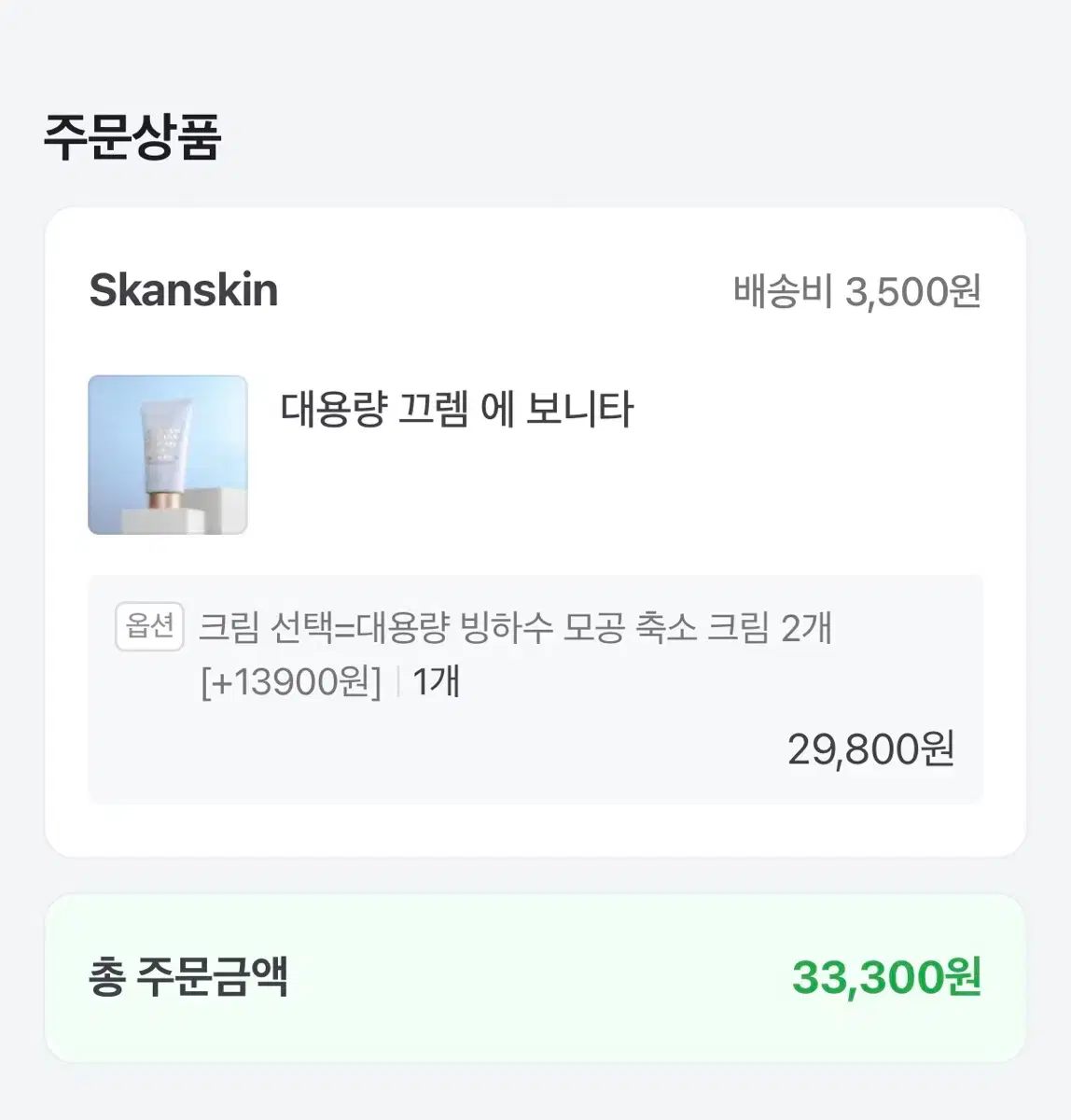Tap the 옵션 badge label
Image resolution: width=1071 pixels, height=1120 pixels.
tap(150, 626)
